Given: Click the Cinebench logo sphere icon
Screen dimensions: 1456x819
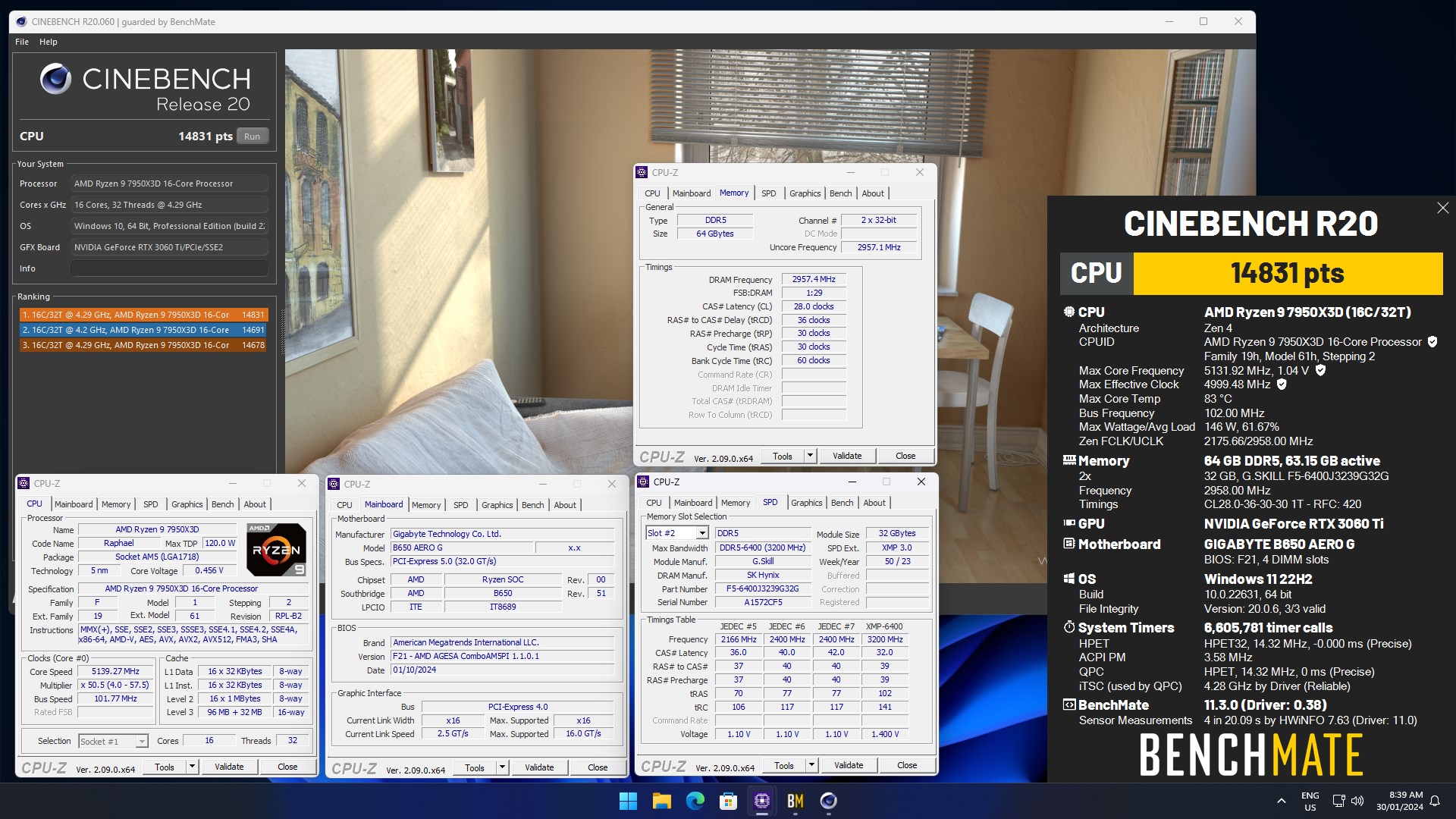Looking at the screenshot, I should point(55,79).
